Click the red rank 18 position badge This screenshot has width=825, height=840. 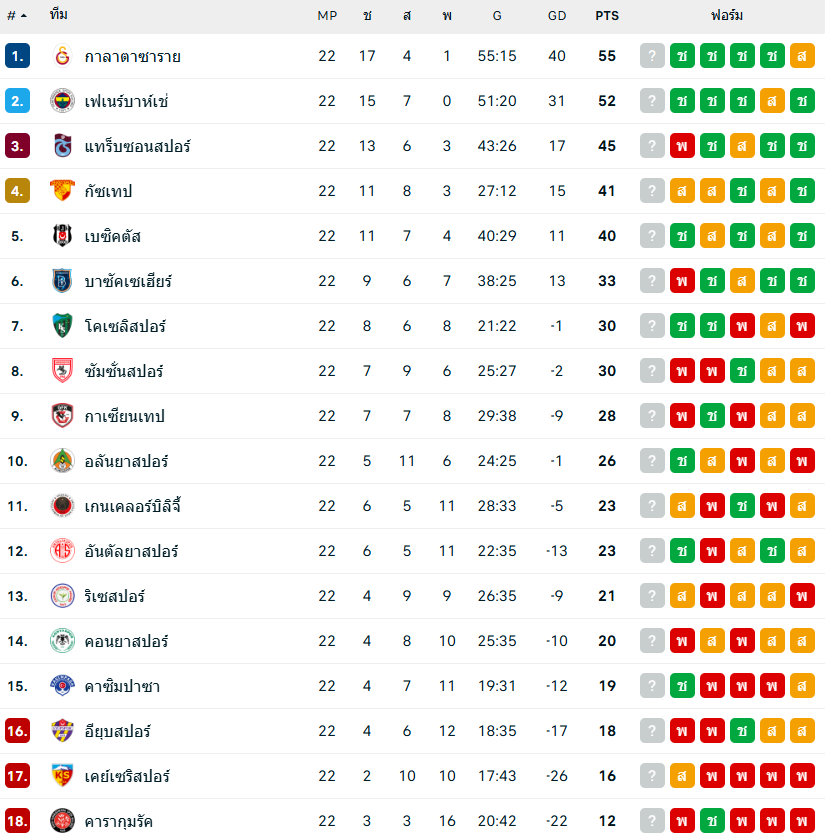(17, 821)
